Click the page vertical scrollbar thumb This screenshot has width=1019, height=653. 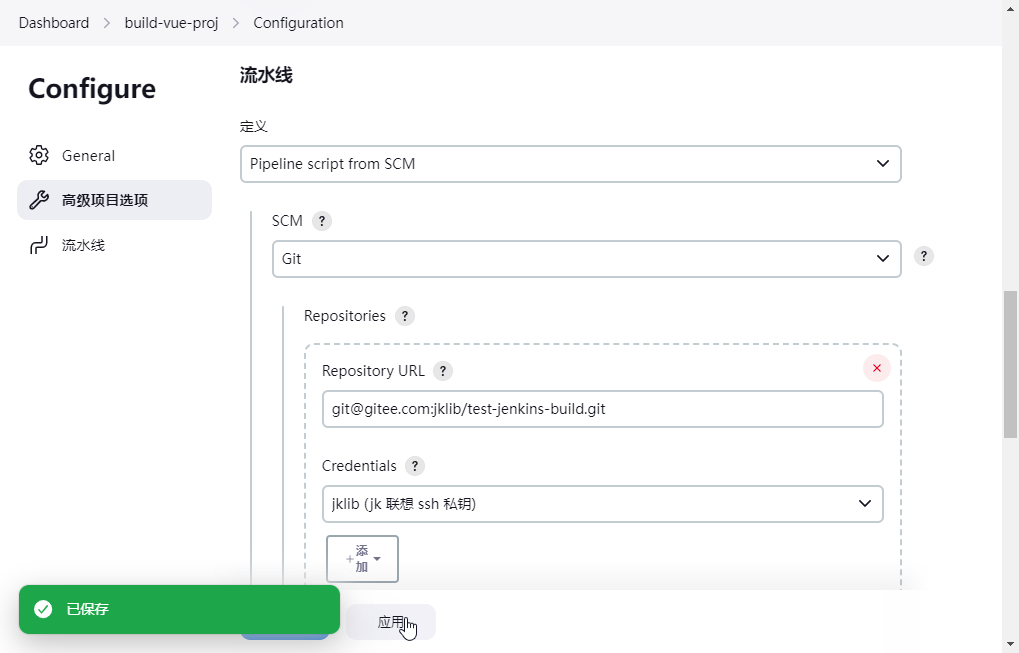[x=1010, y=364]
